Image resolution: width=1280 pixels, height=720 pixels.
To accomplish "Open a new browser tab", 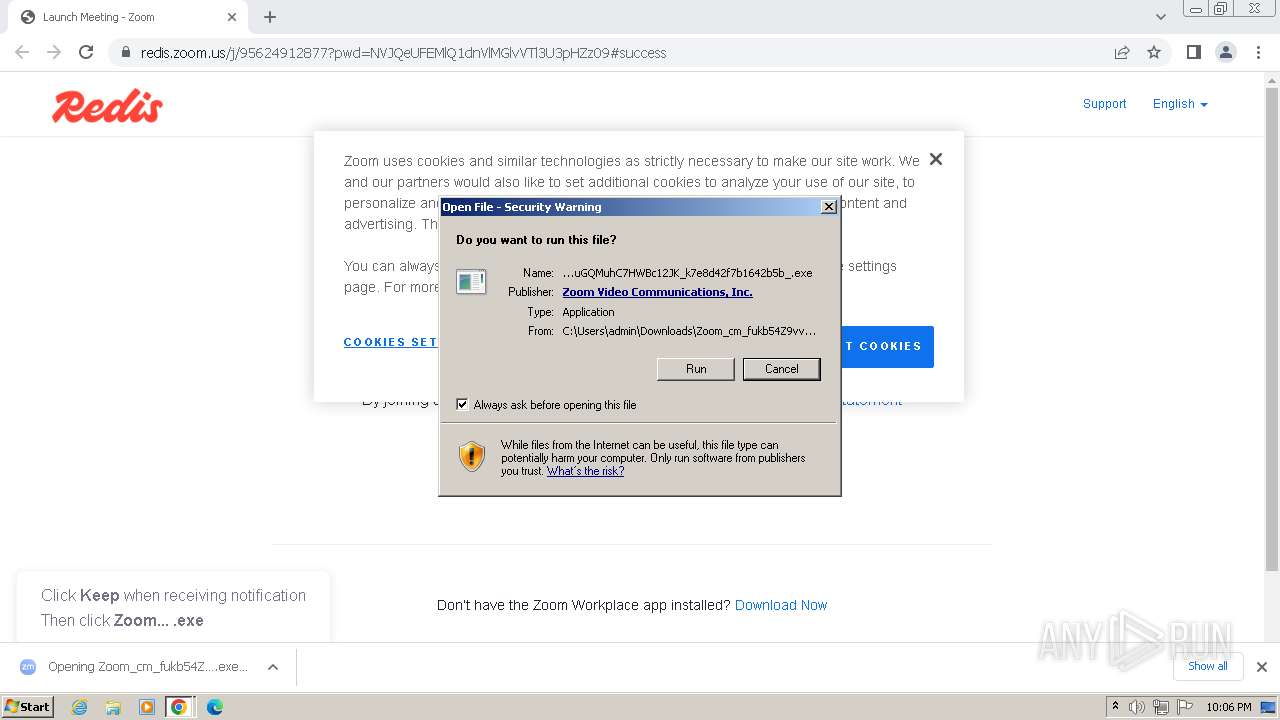I will pyautogui.click(x=270, y=17).
